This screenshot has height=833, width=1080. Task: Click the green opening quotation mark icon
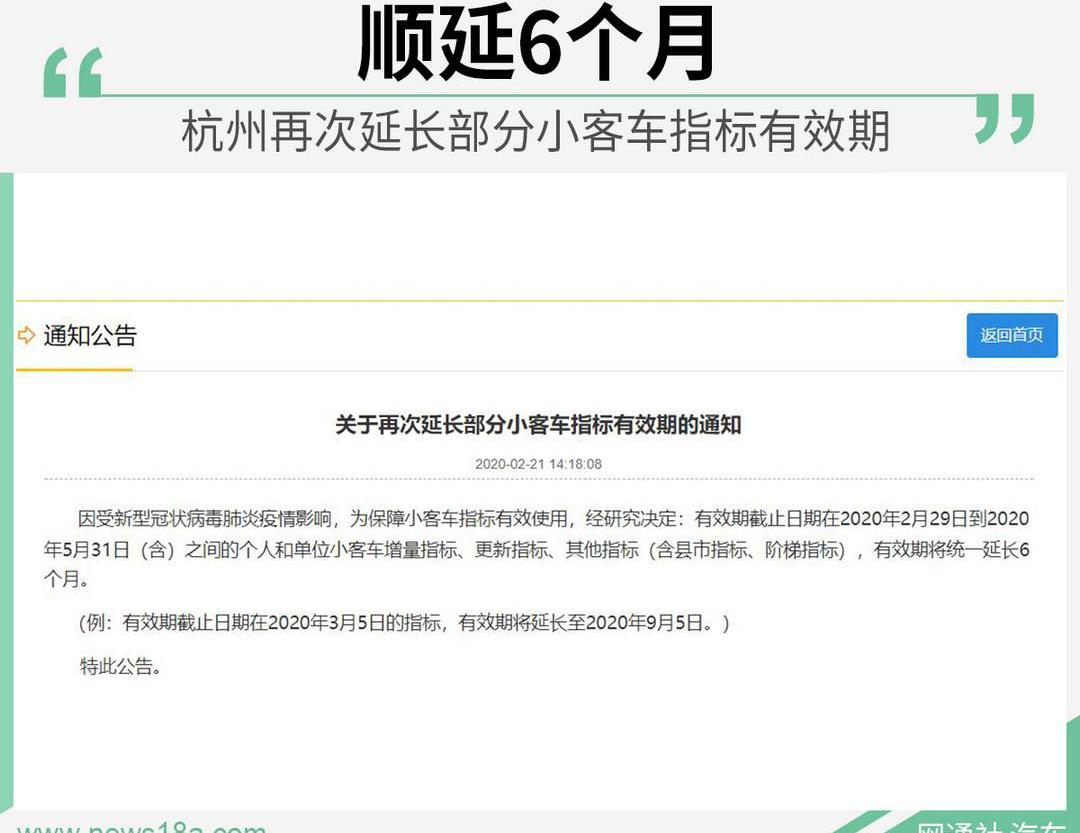pos(73,74)
